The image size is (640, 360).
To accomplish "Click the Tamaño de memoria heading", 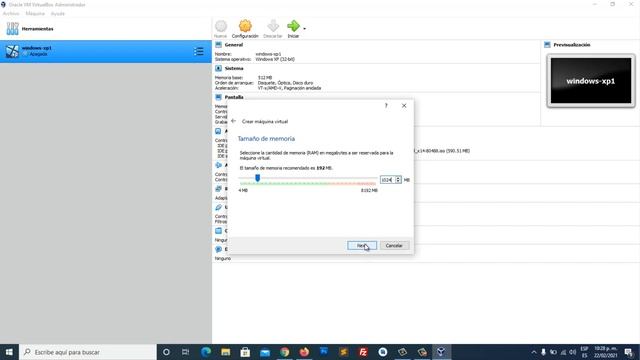I will click(x=266, y=139).
